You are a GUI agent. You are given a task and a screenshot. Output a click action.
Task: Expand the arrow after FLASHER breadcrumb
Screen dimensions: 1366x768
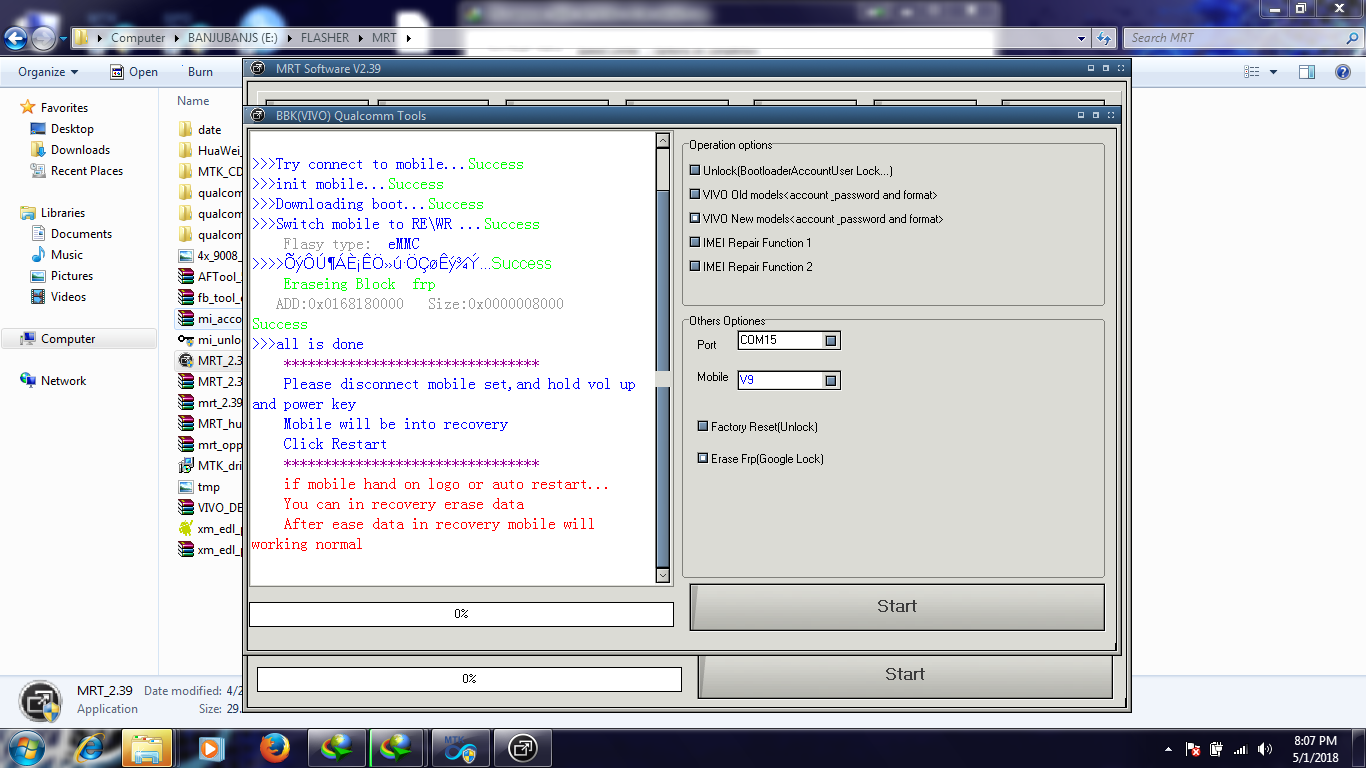point(360,38)
